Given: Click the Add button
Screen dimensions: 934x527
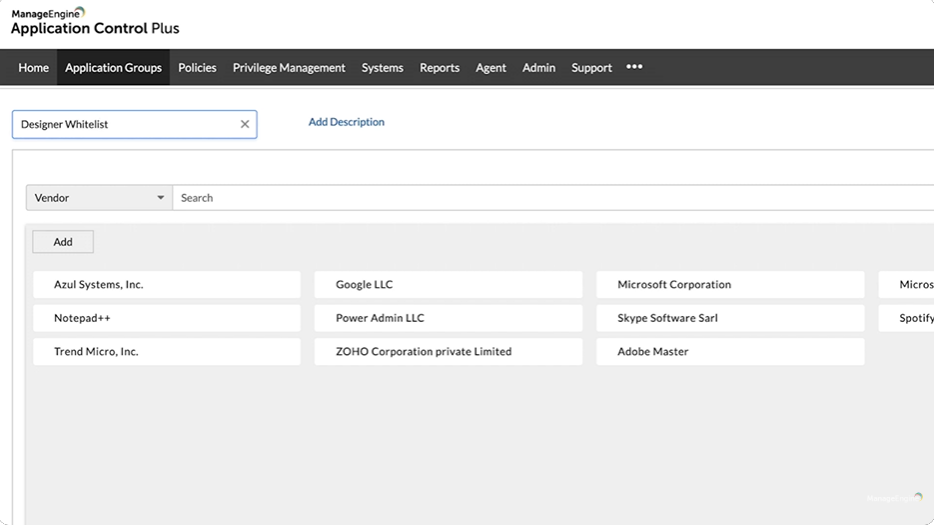Looking at the screenshot, I should point(63,242).
